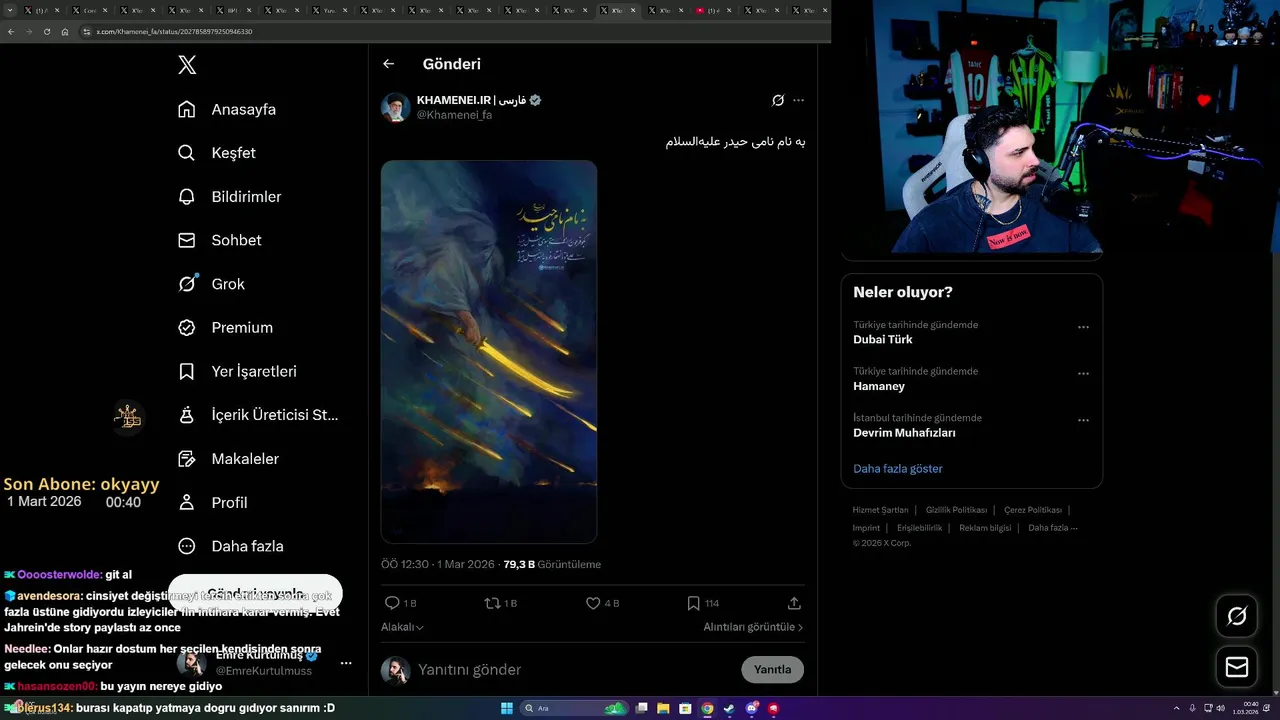Open Chrome from taskbar
Image resolution: width=1280 pixels, height=720 pixels.
(708, 709)
